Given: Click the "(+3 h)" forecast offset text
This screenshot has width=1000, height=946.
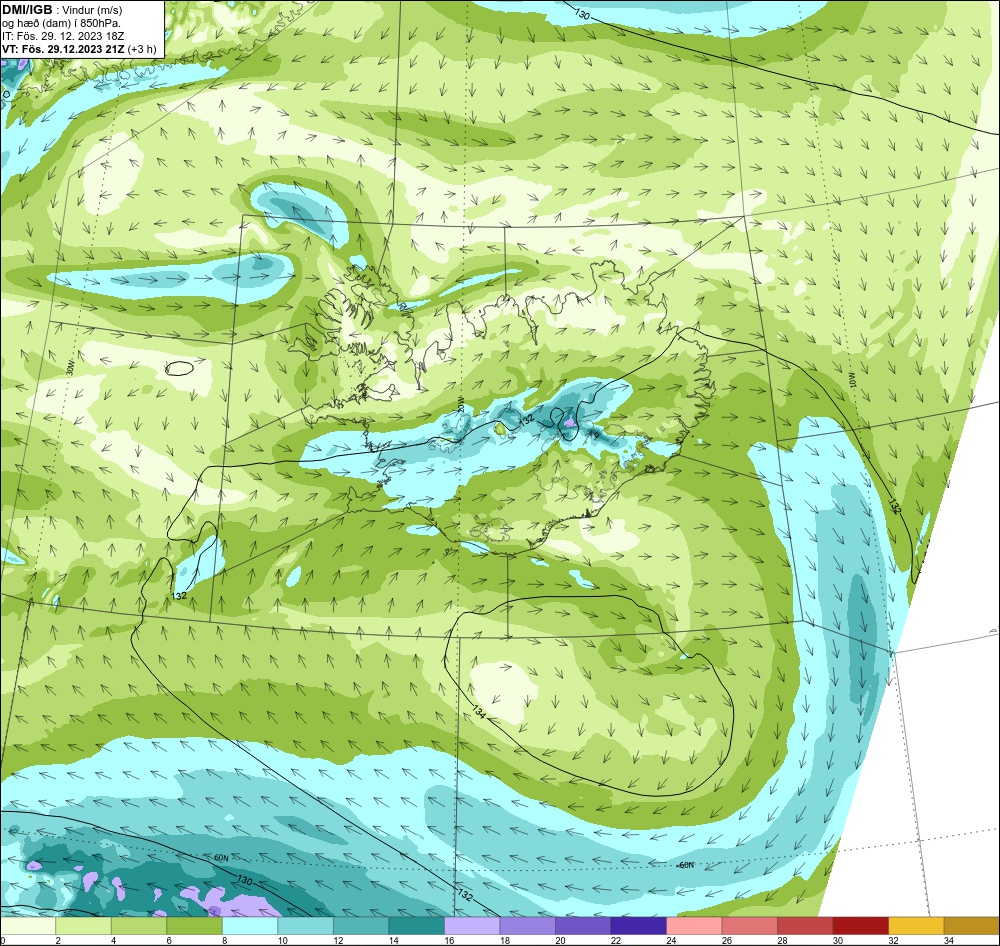Looking at the screenshot, I should click(x=142, y=49).
